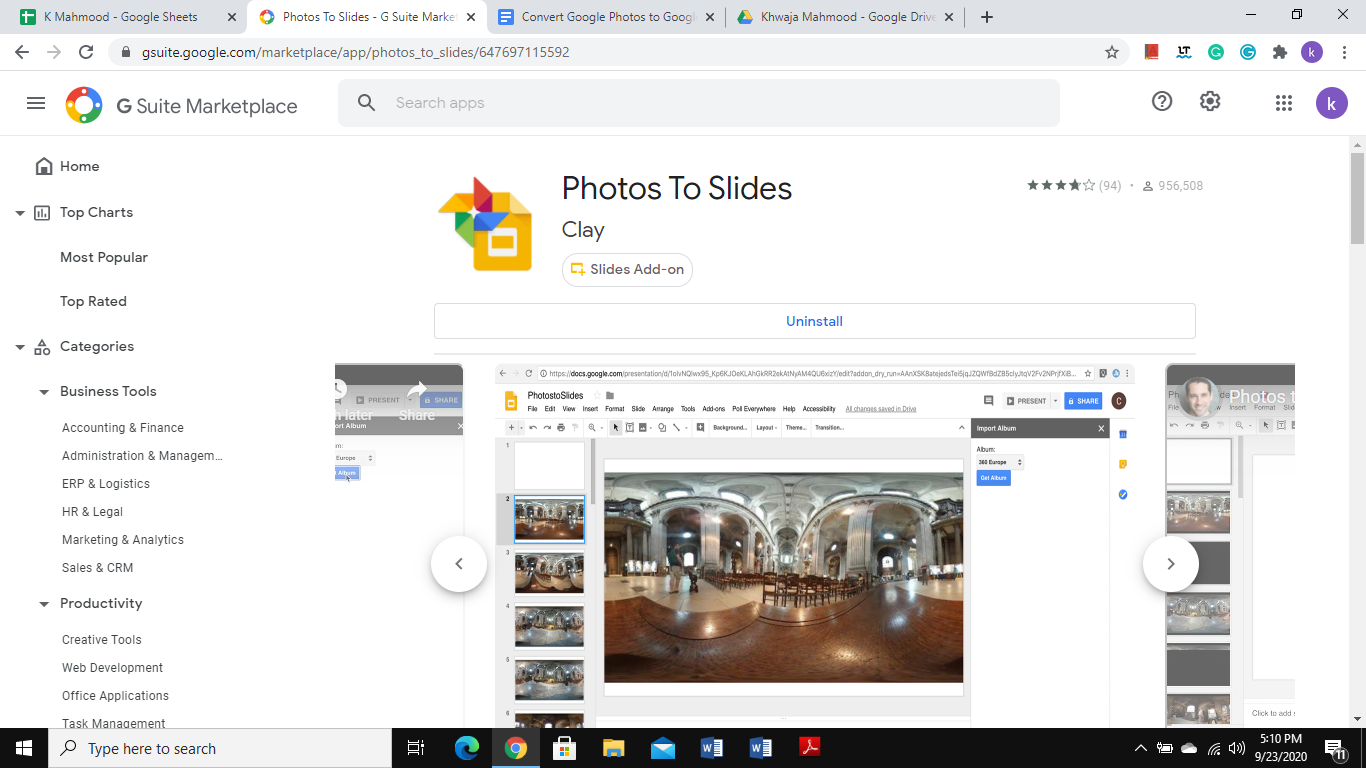Collapse the Categories section
The width and height of the screenshot is (1366, 768).
tap(20, 347)
